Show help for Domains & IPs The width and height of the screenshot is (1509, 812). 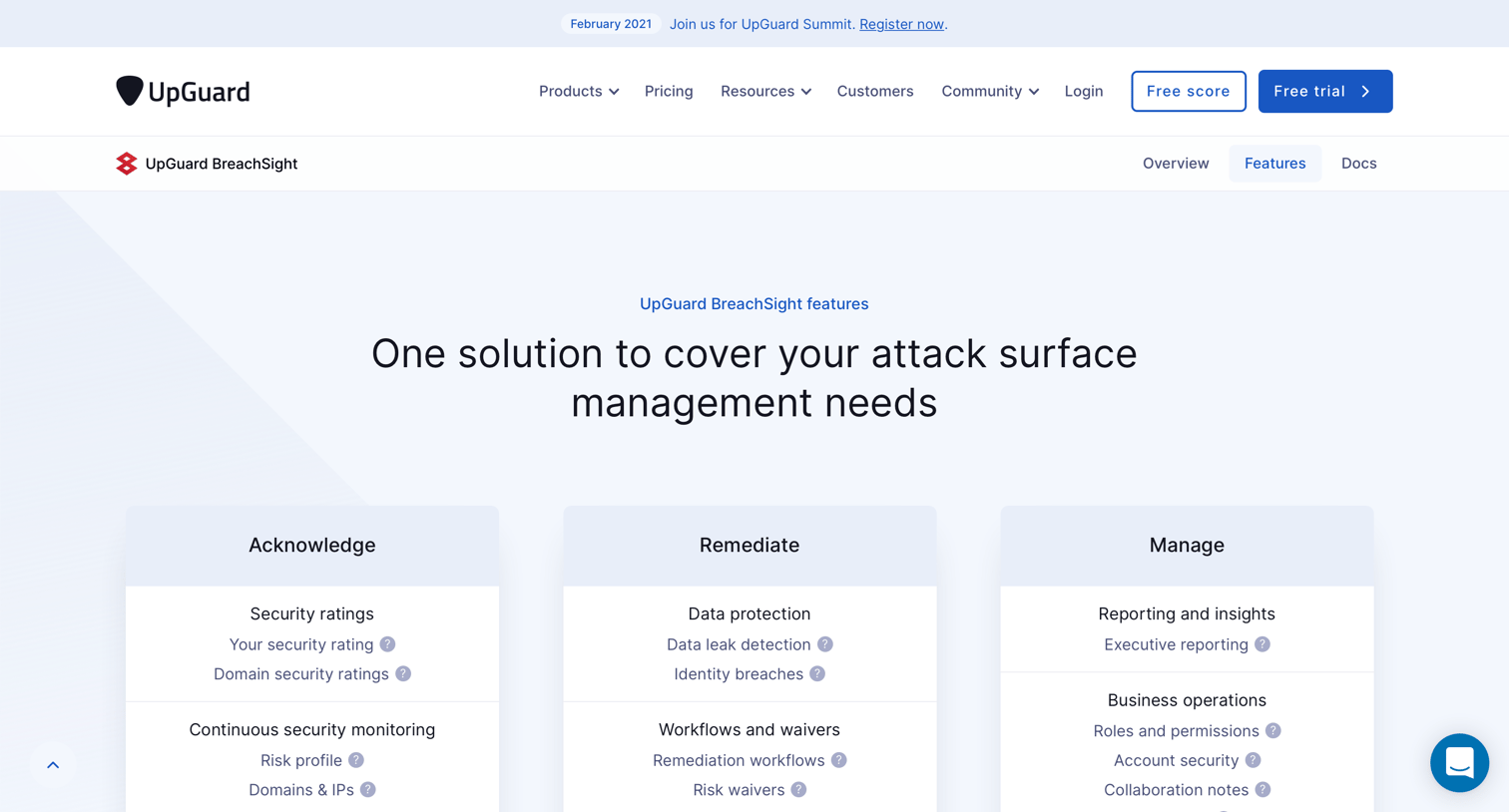tap(368, 790)
